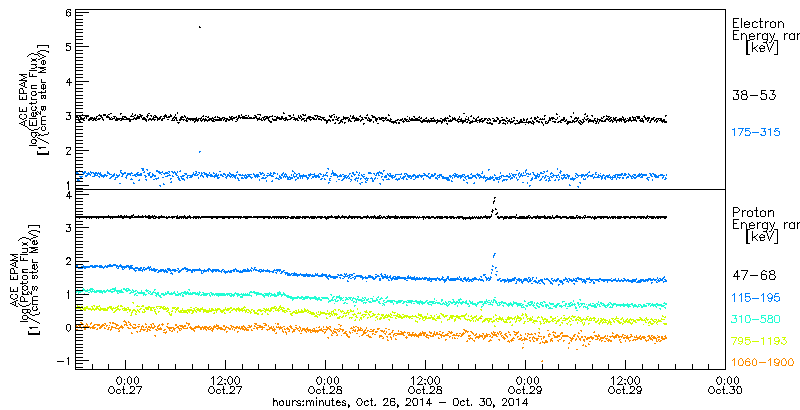Click the outlier point near 5.5 electron flux

coord(200,27)
